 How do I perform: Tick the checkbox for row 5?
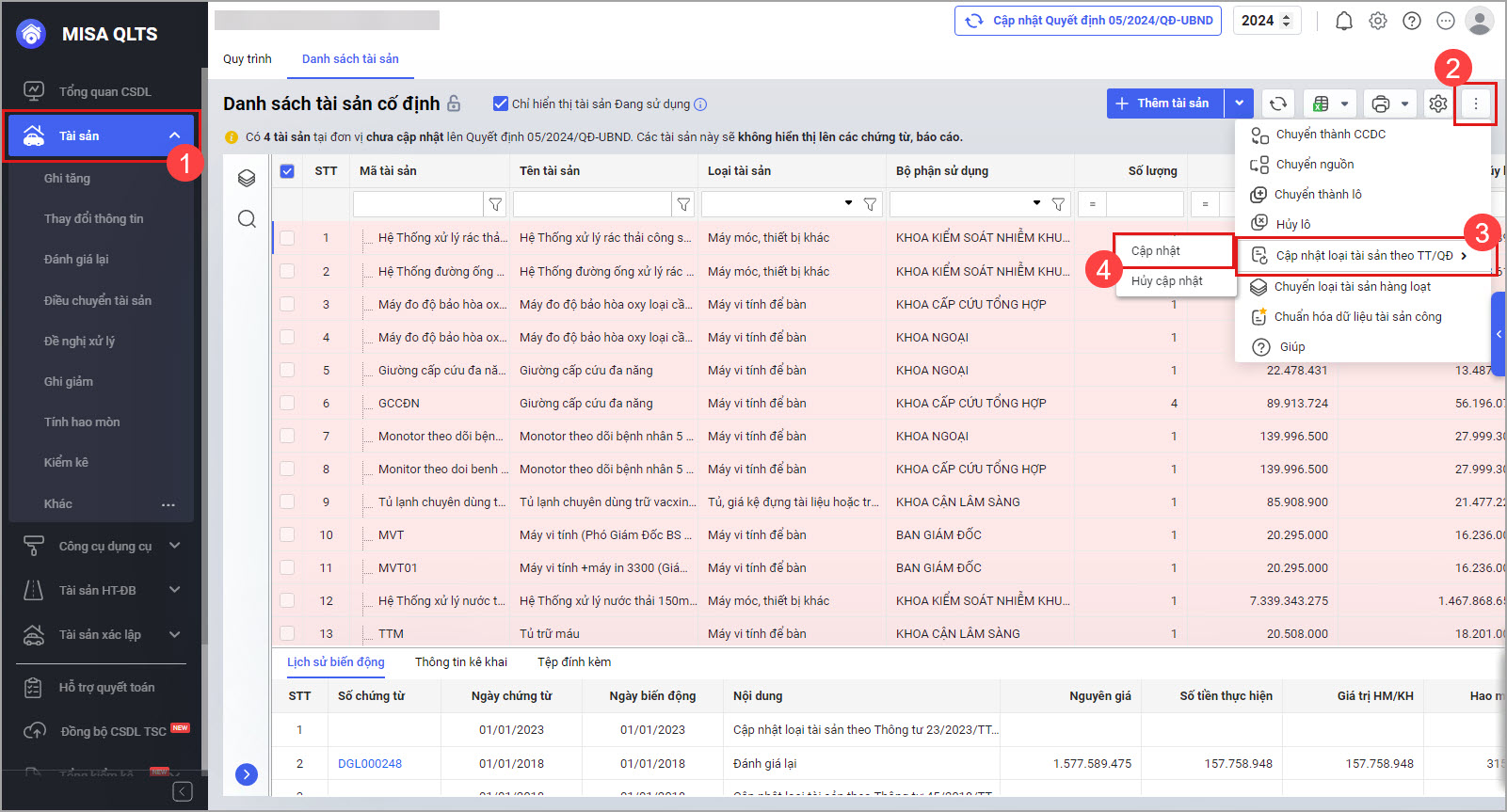tap(287, 370)
